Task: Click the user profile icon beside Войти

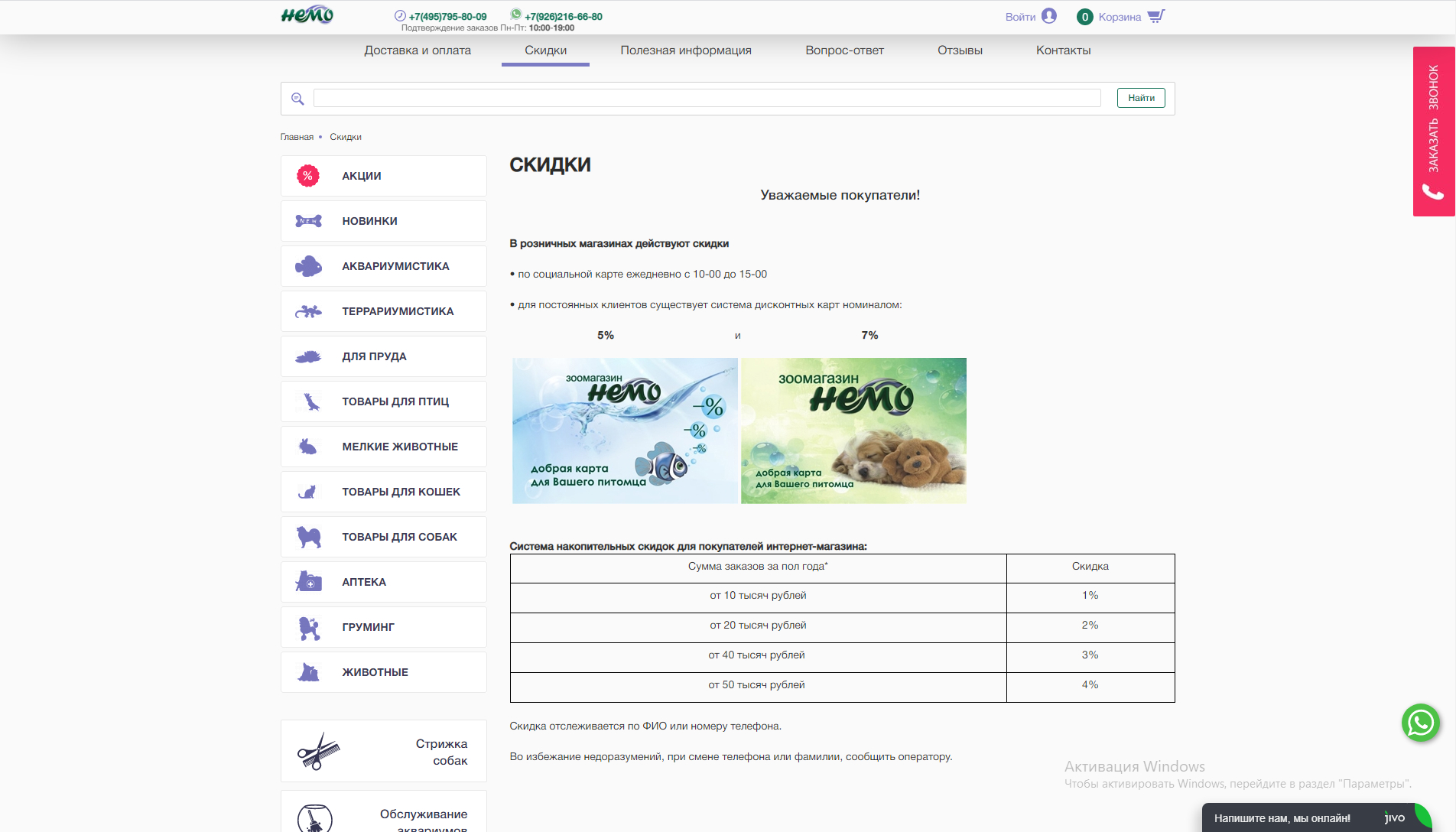Action: tap(1049, 16)
